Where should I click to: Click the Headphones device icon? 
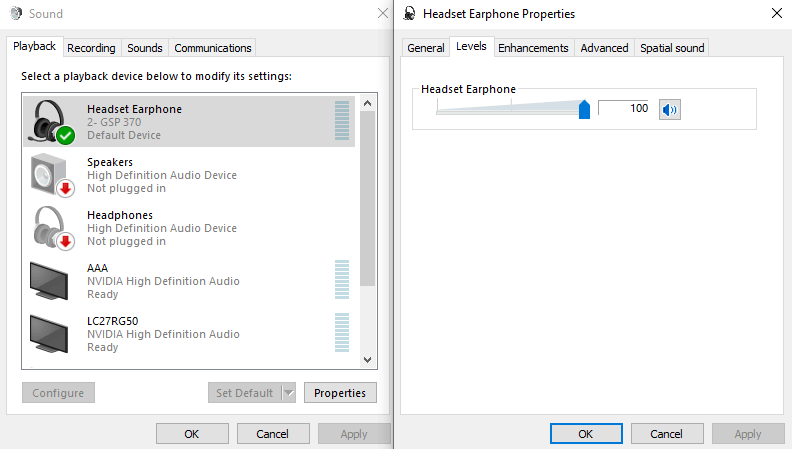coord(52,227)
